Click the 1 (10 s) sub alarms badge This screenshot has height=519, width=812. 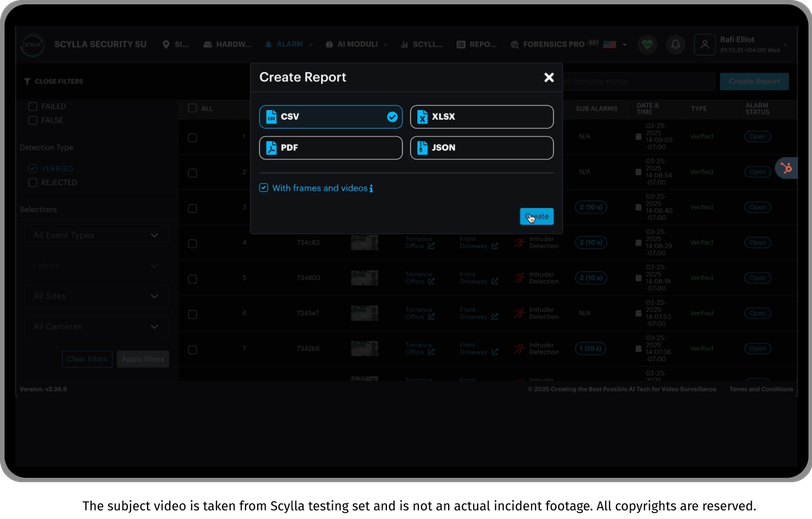tap(591, 349)
